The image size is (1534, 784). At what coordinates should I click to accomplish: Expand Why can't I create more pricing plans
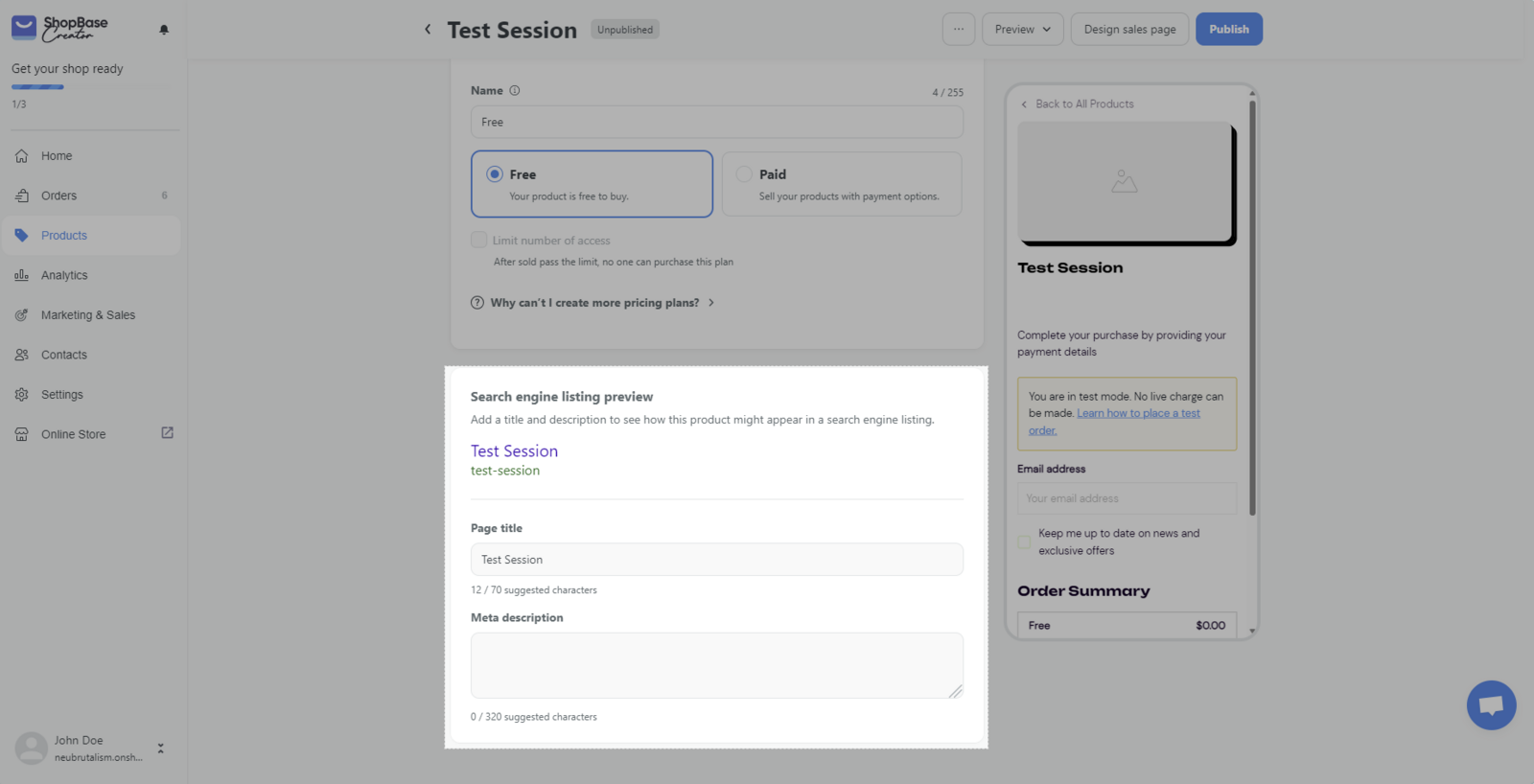pyautogui.click(x=593, y=303)
